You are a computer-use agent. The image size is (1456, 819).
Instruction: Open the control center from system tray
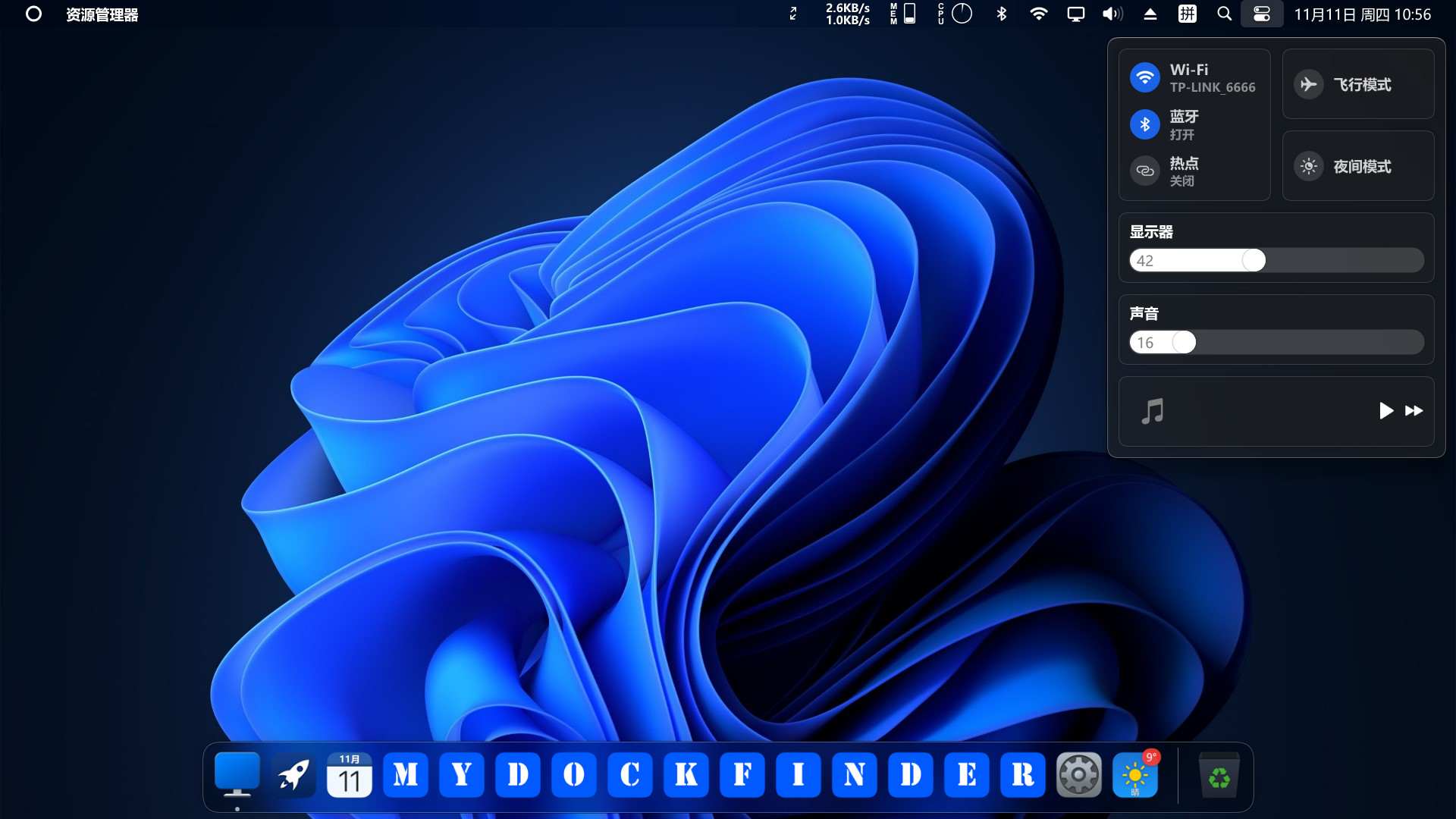tap(1261, 14)
